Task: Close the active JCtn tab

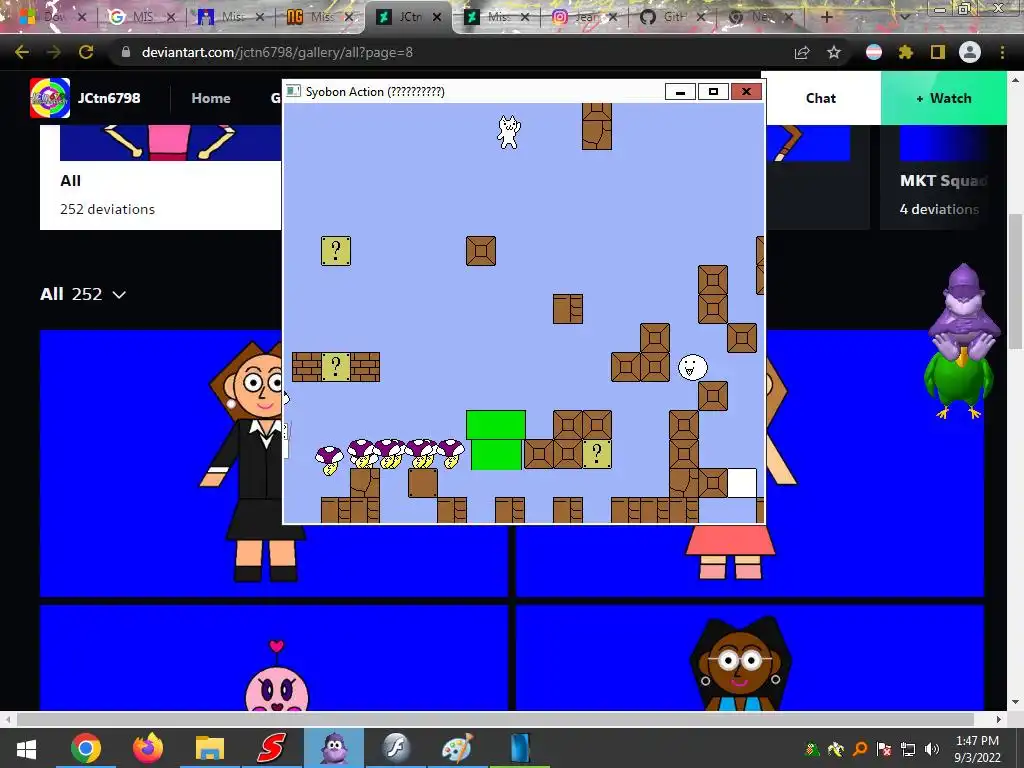Action: coord(437,17)
